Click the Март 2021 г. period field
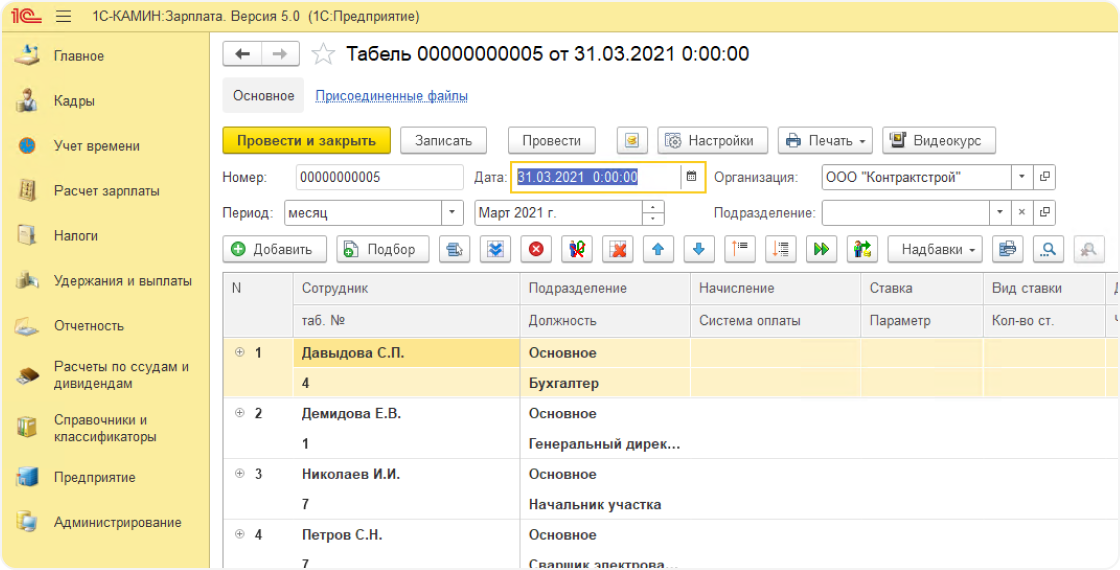Screen dimensions: 1120x570 point(559,213)
